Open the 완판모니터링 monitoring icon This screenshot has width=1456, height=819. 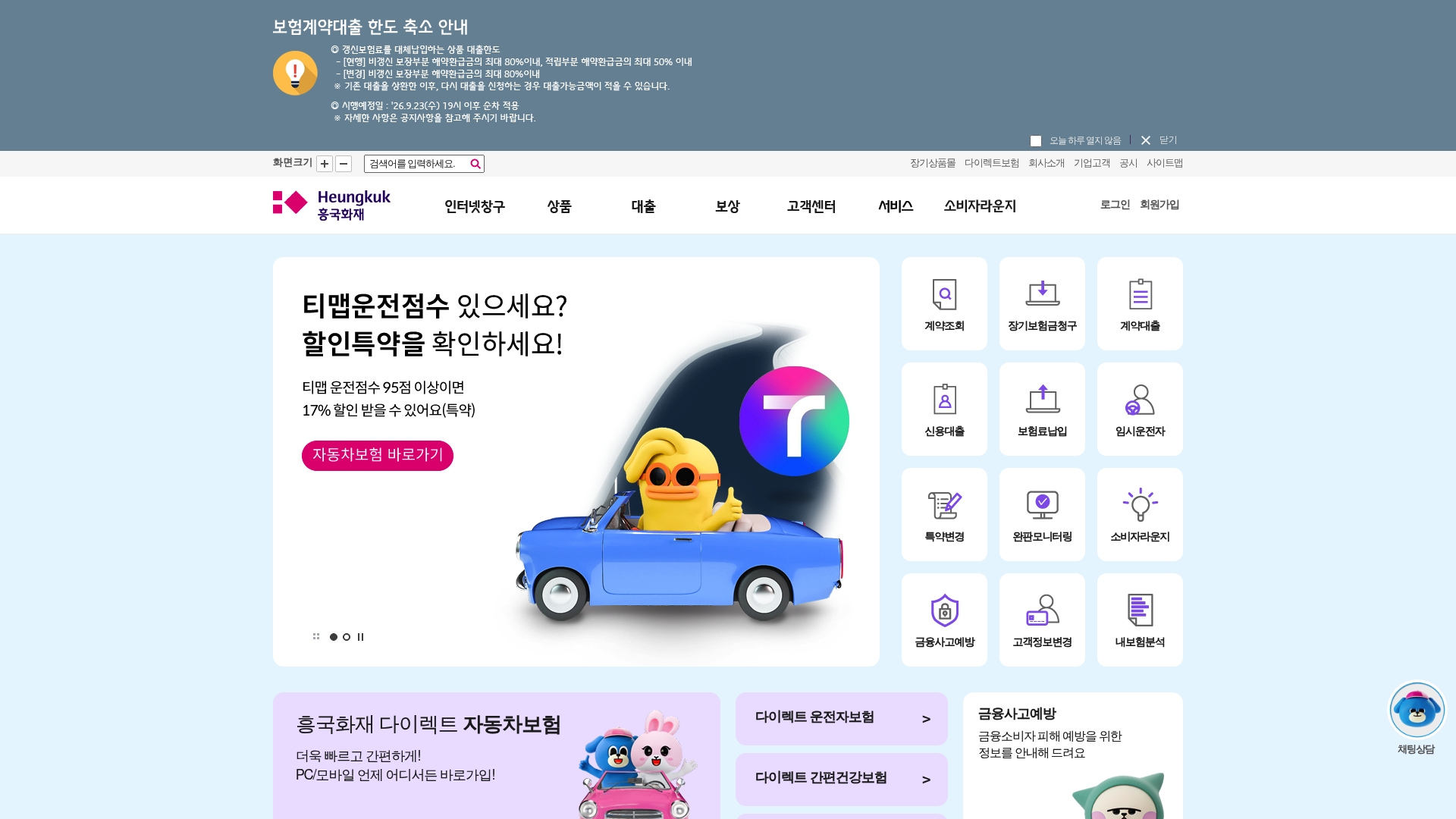1042,514
